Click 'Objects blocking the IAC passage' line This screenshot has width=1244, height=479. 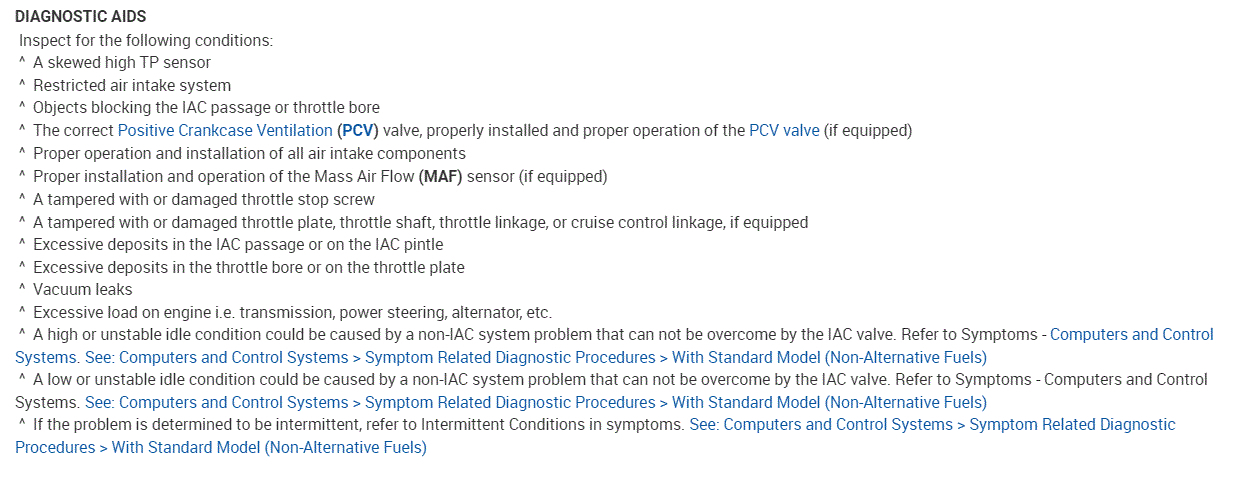point(206,107)
